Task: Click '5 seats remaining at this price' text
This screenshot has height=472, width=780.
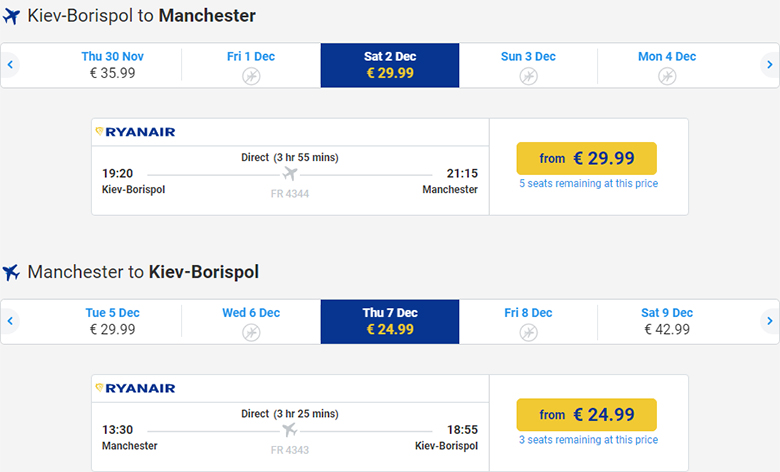Action: tap(588, 184)
